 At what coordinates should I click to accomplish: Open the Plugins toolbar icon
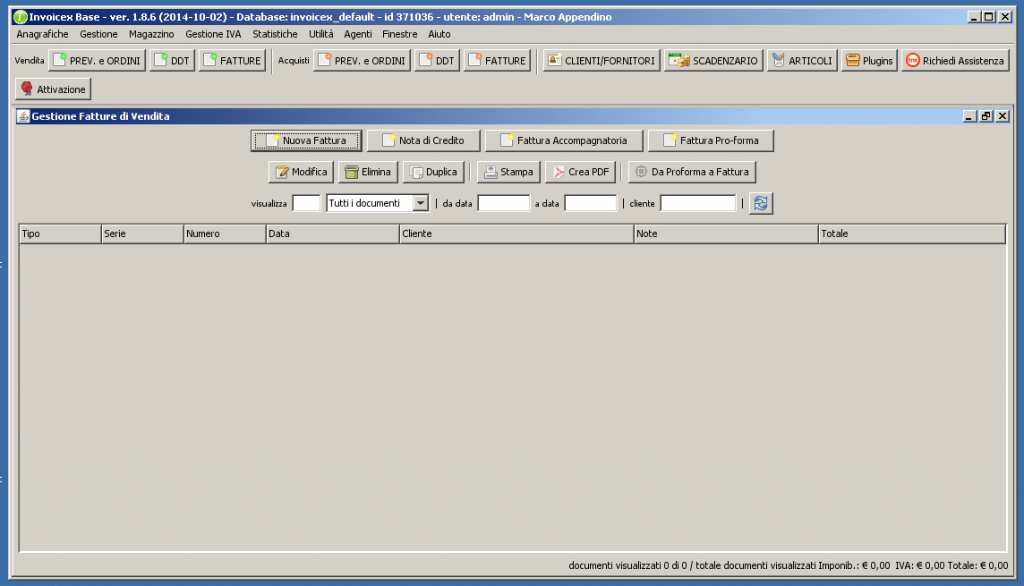(x=868, y=59)
